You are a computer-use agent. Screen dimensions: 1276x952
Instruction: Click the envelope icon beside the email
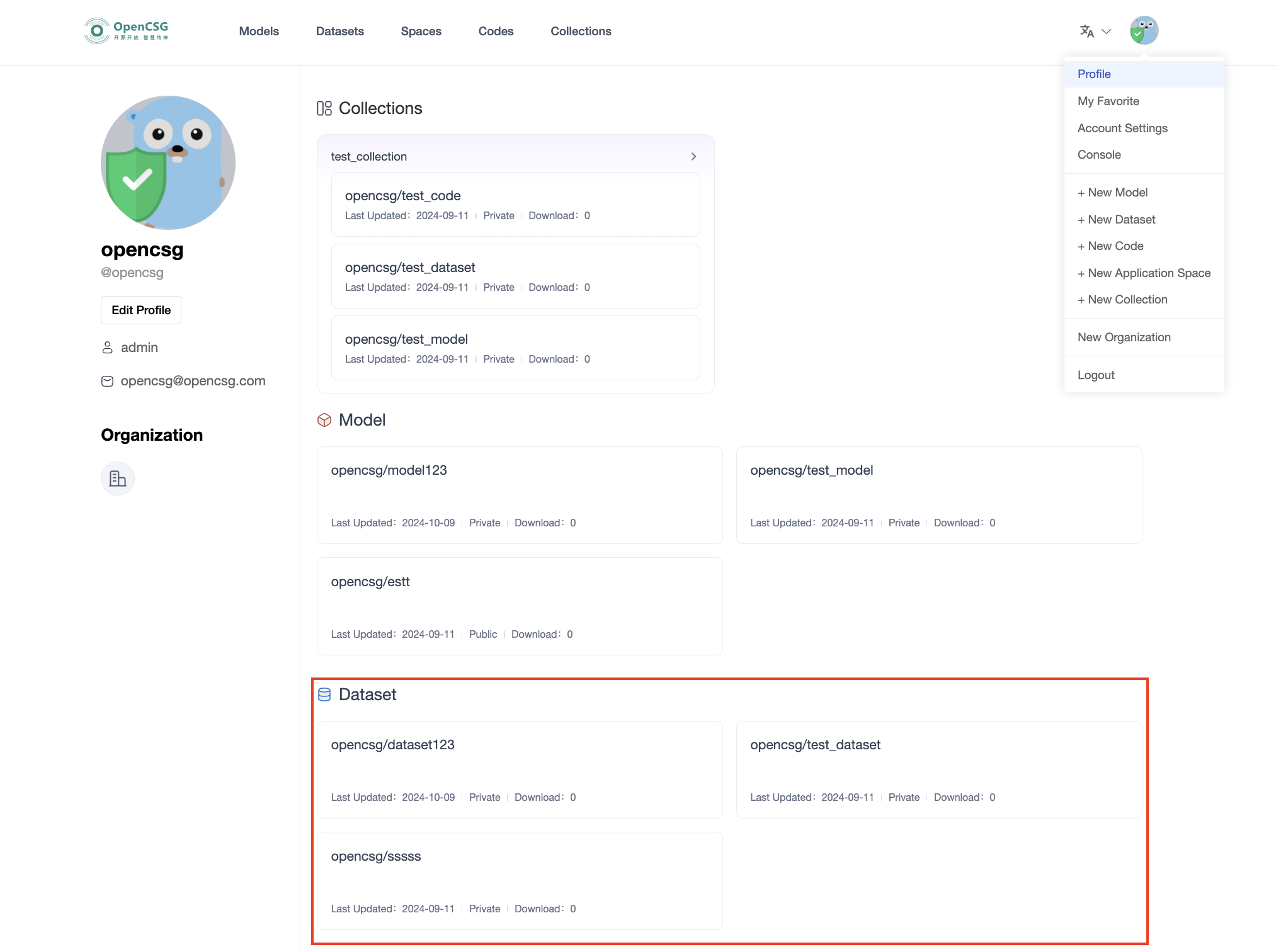107,381
